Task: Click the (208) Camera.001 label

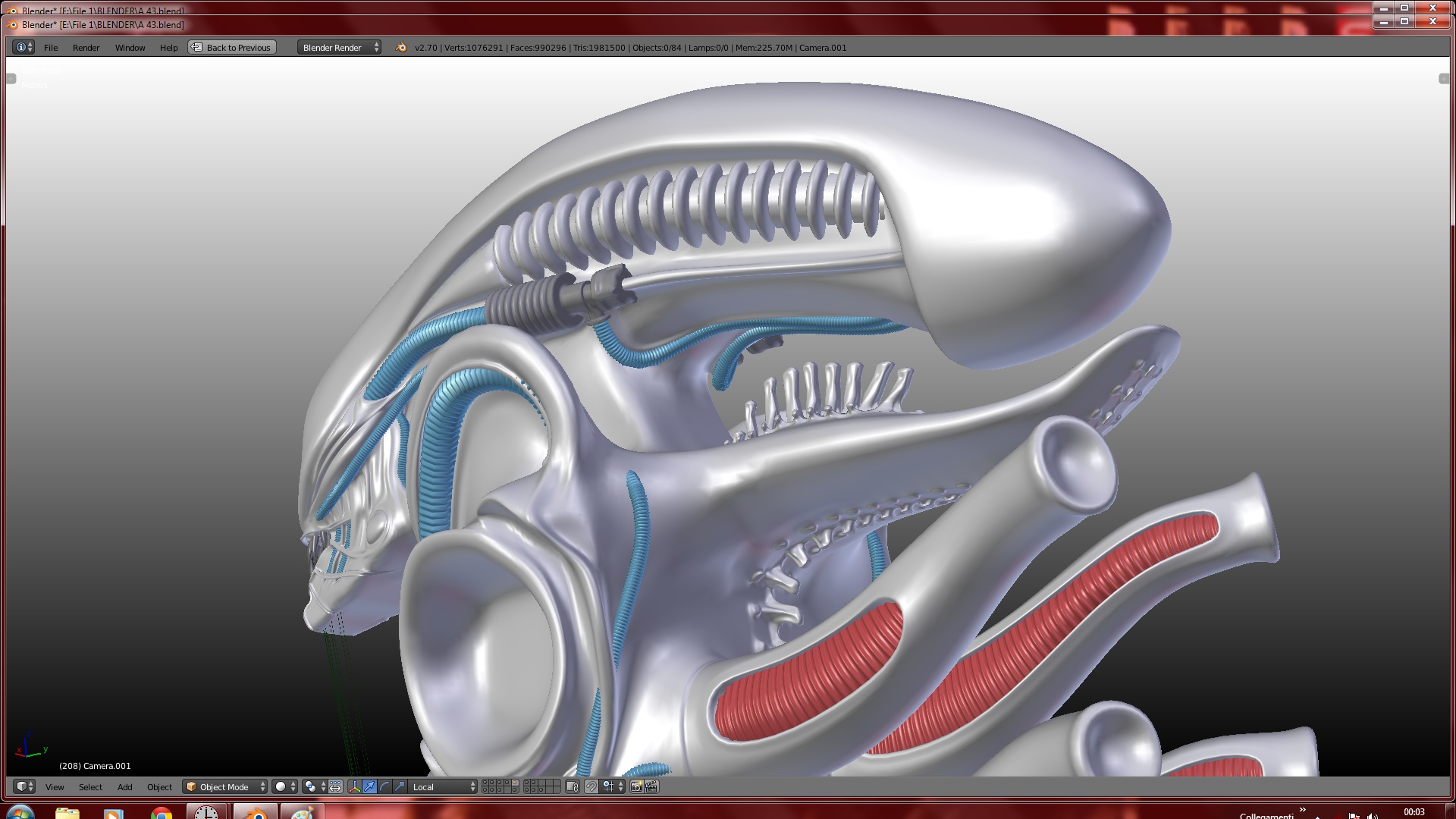Action: tap(95, 766)
